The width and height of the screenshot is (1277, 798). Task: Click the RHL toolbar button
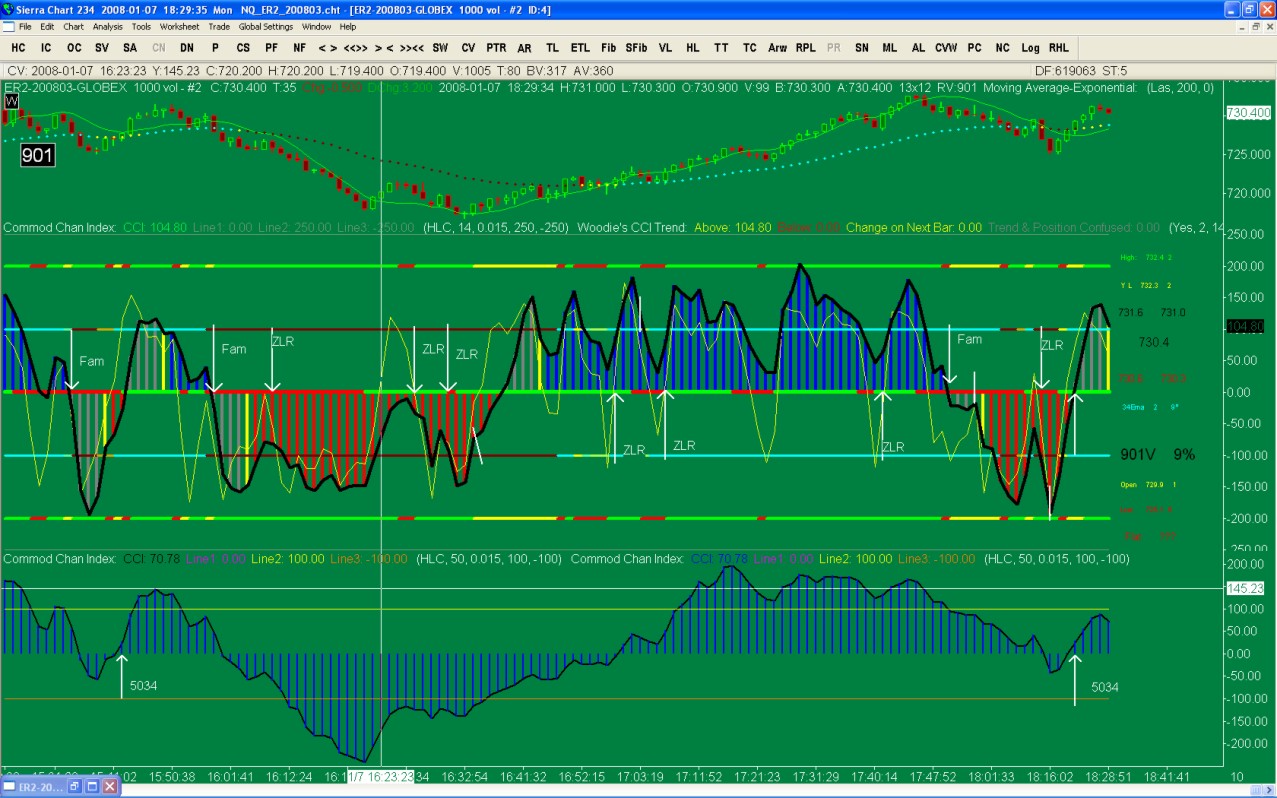point(1059,48)
